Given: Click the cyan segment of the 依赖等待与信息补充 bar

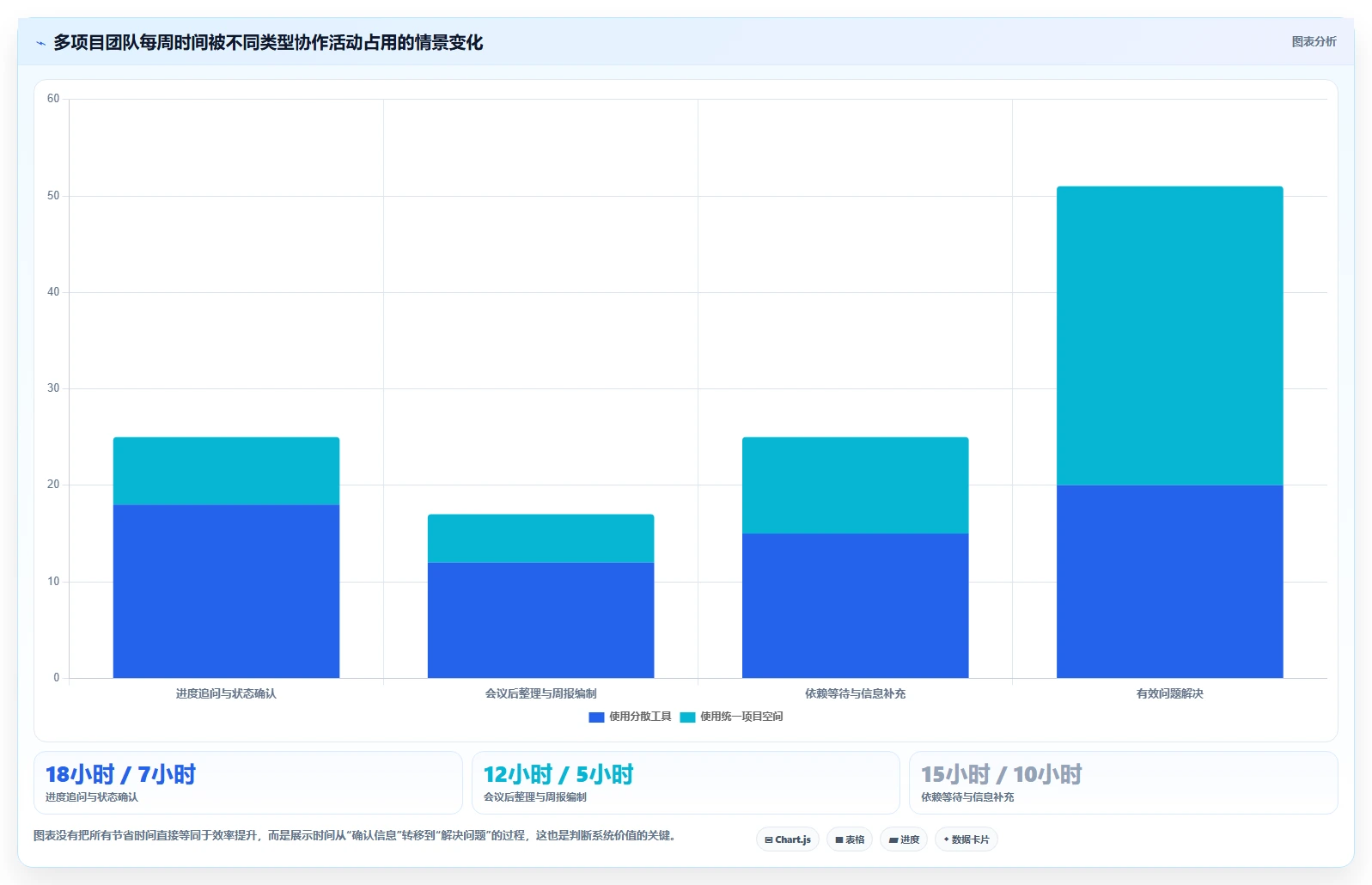Looking at the screenshot, I should [x=855, y=485].
